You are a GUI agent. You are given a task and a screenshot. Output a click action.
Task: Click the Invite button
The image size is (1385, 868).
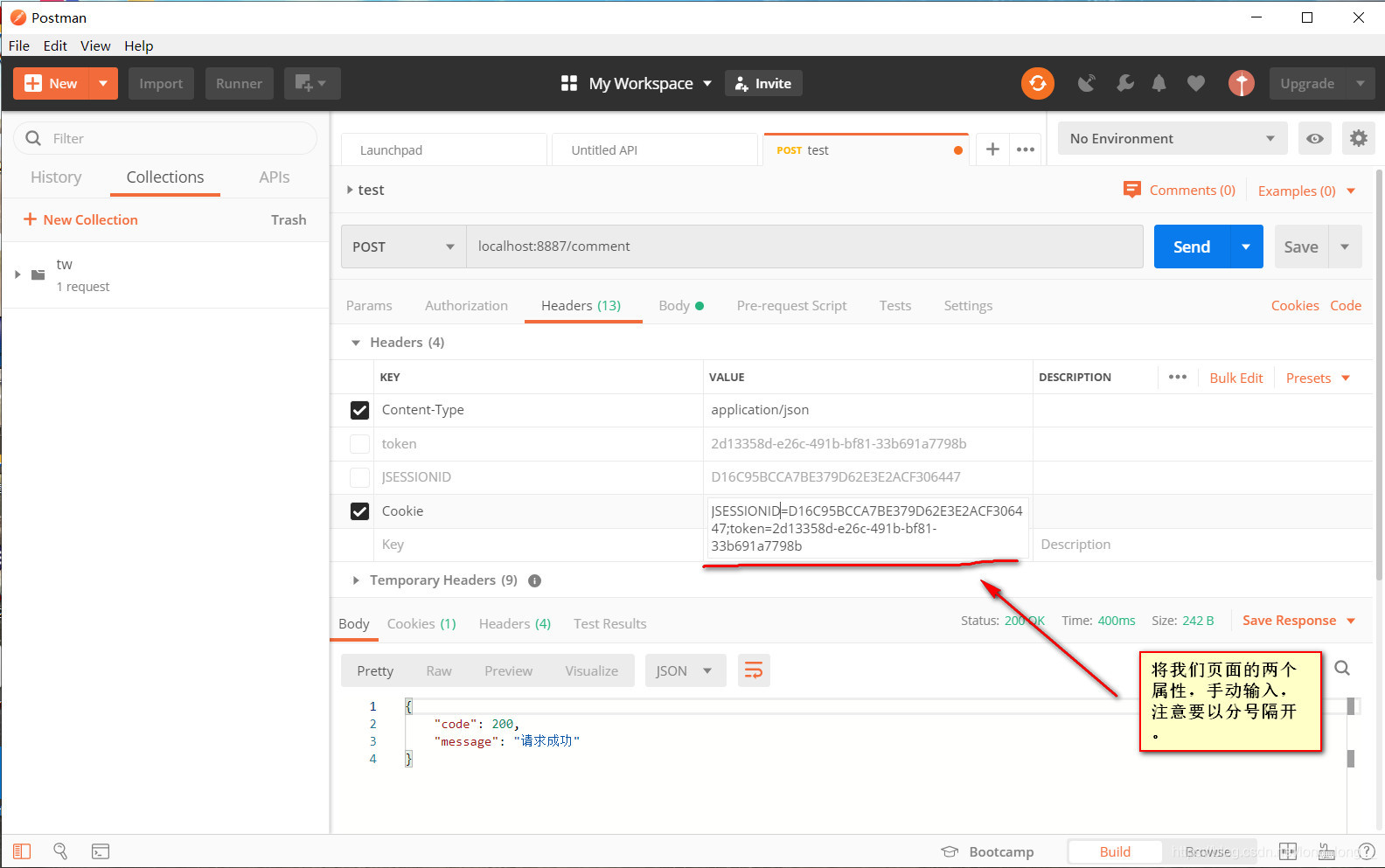pos(763,83)
